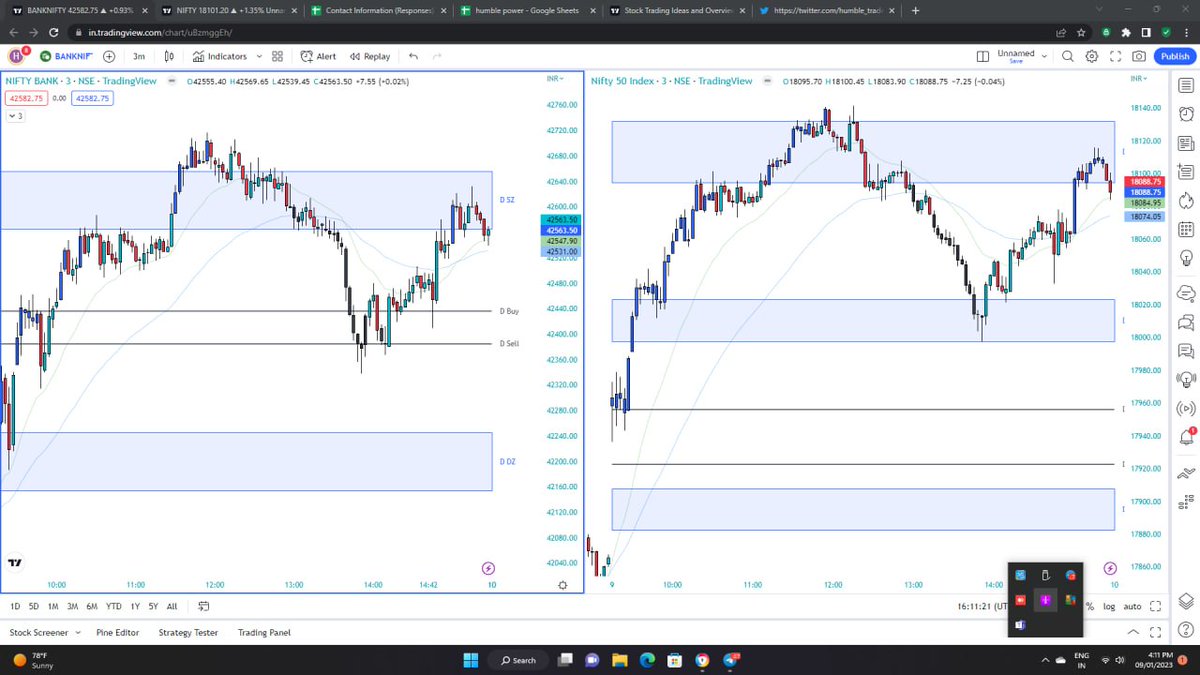
Task: Open the quick search magnifier
Action: pos(1068,56)
